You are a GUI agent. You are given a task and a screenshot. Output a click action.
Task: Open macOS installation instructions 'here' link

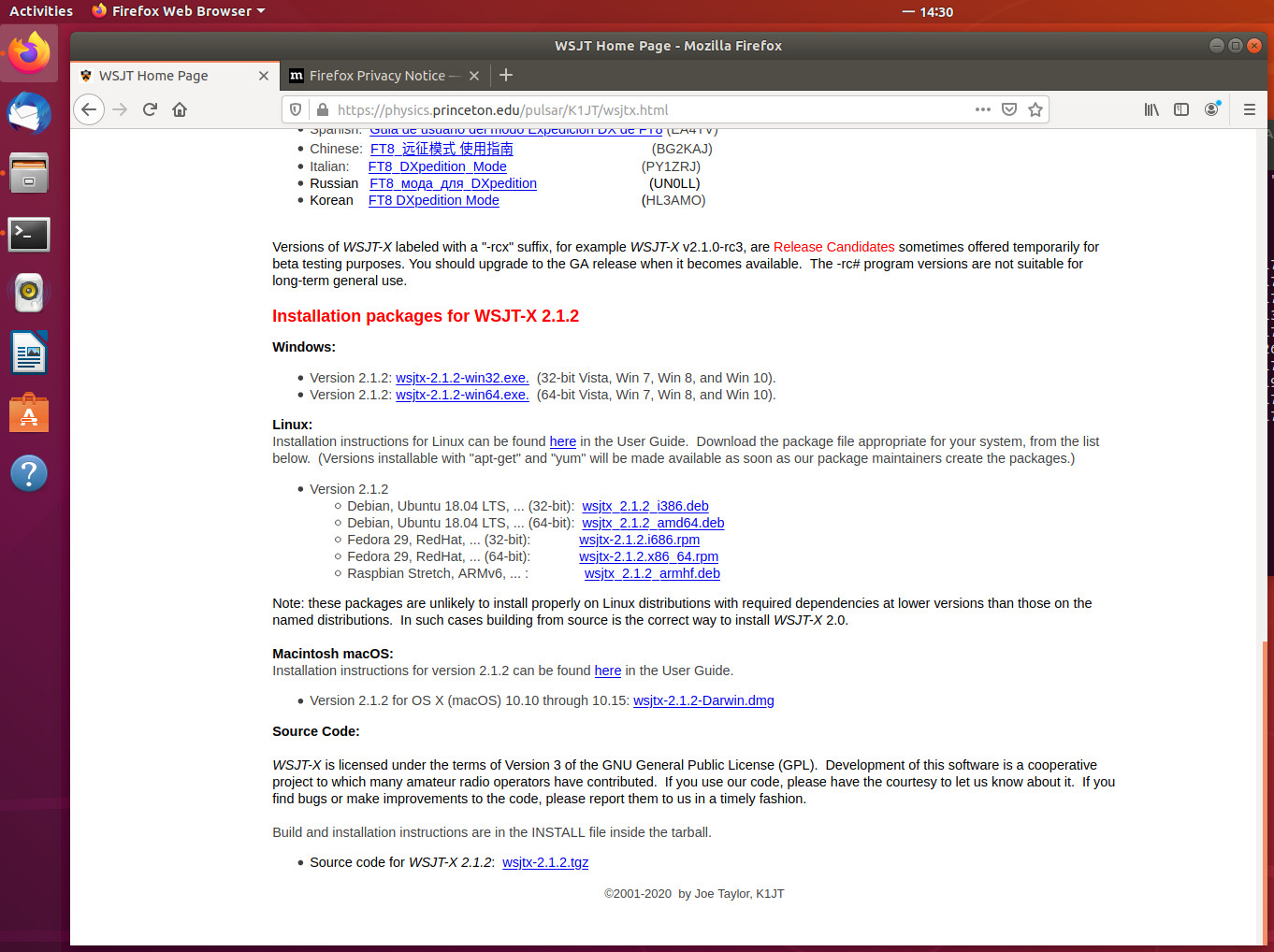608,671
